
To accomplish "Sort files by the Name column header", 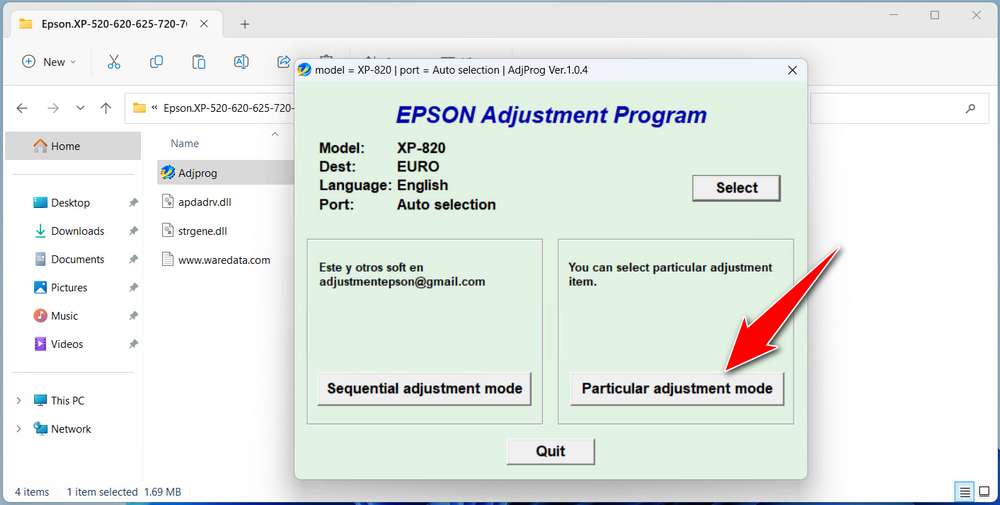I will coord(185,143).
